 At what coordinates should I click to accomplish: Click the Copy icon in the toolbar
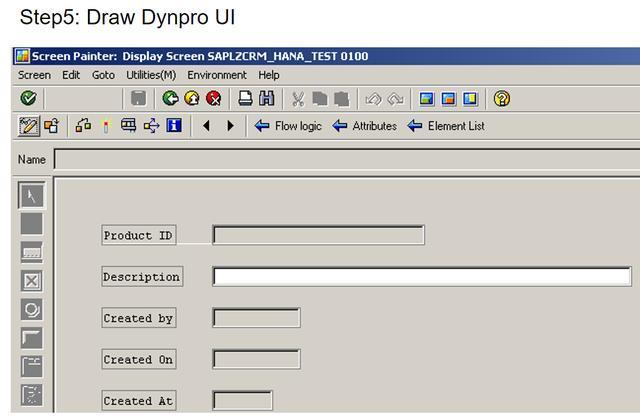coord(320,99)
